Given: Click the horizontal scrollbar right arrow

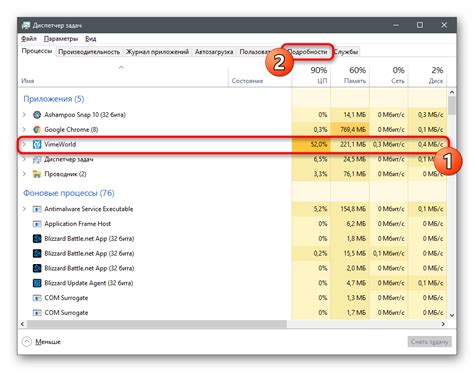Looking at the screenshot, I should tap(443, 324).
